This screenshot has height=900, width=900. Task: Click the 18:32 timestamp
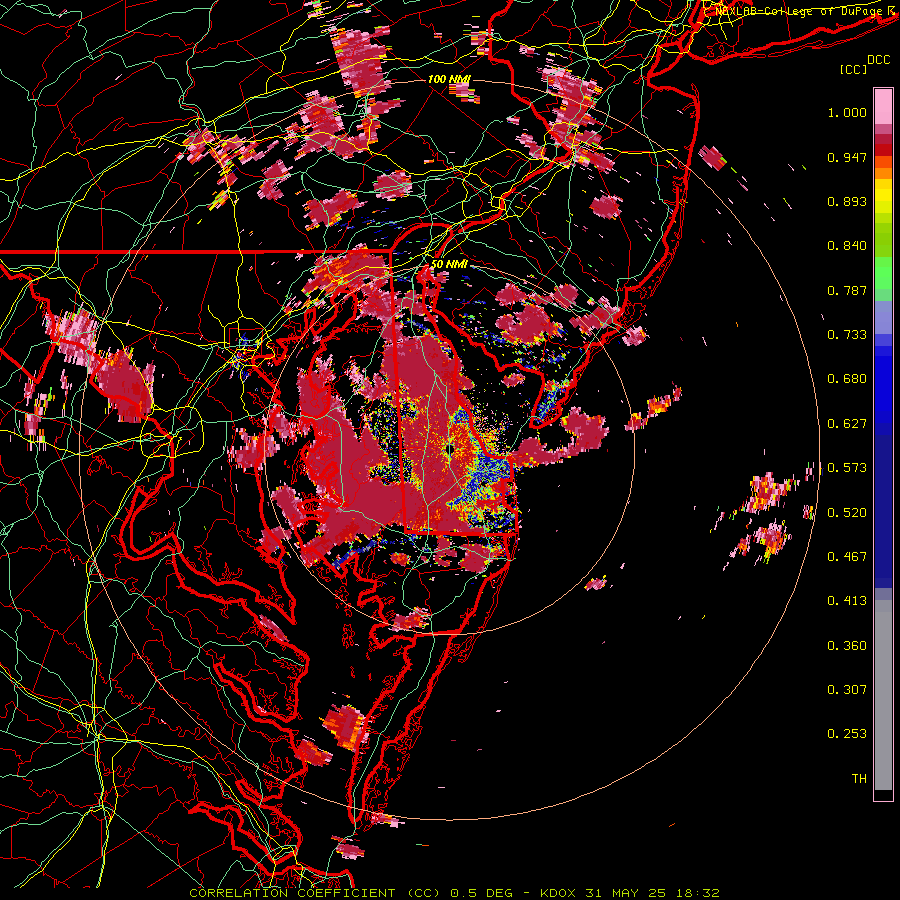coord(696,893)
